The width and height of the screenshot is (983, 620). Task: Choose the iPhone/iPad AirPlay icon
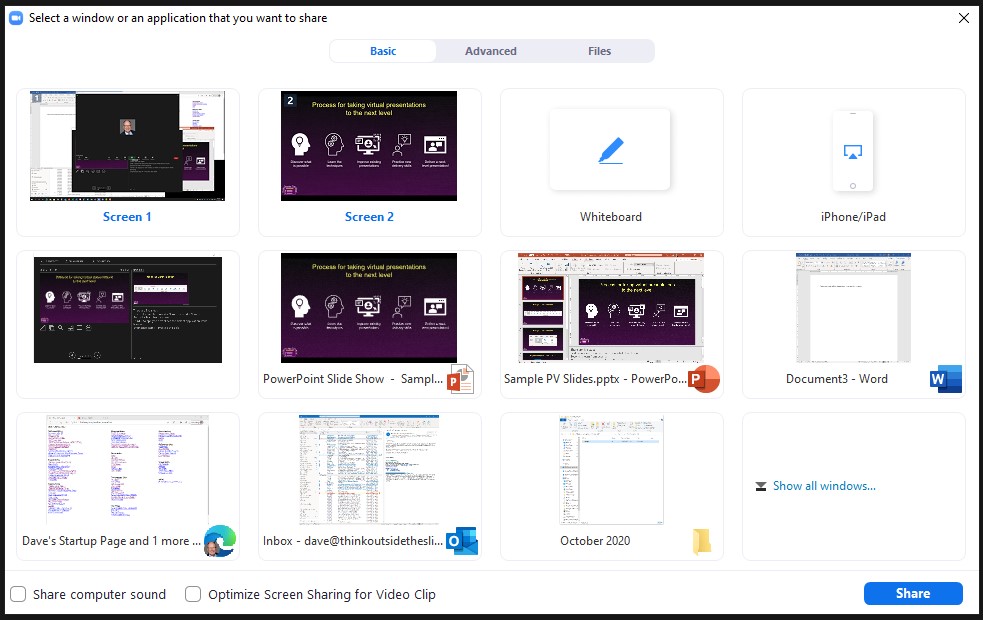(852, 152)
